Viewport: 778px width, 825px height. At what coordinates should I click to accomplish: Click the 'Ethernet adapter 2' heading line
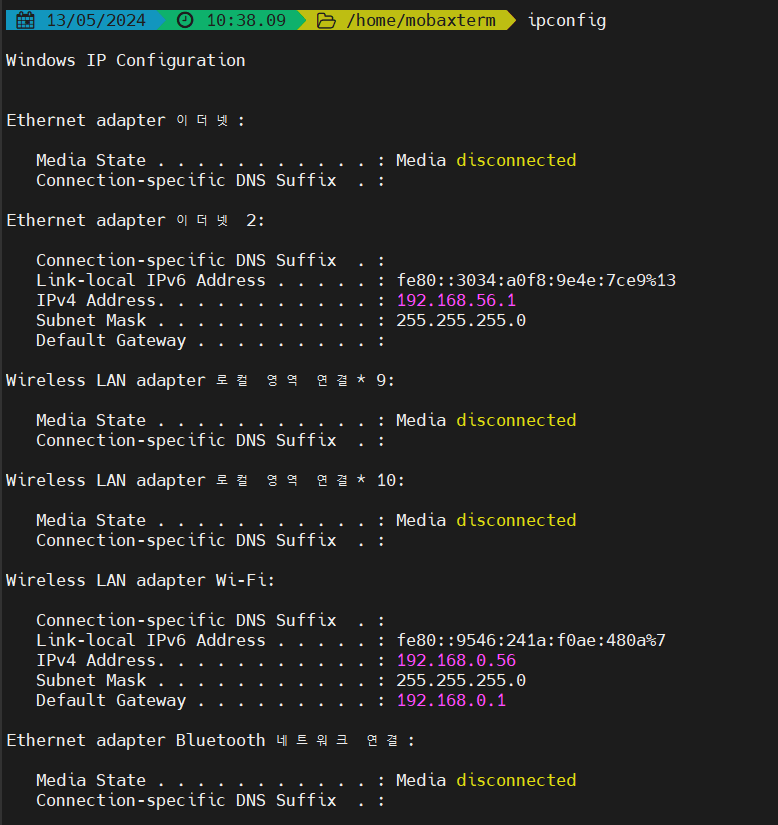(x=135, y=220)
